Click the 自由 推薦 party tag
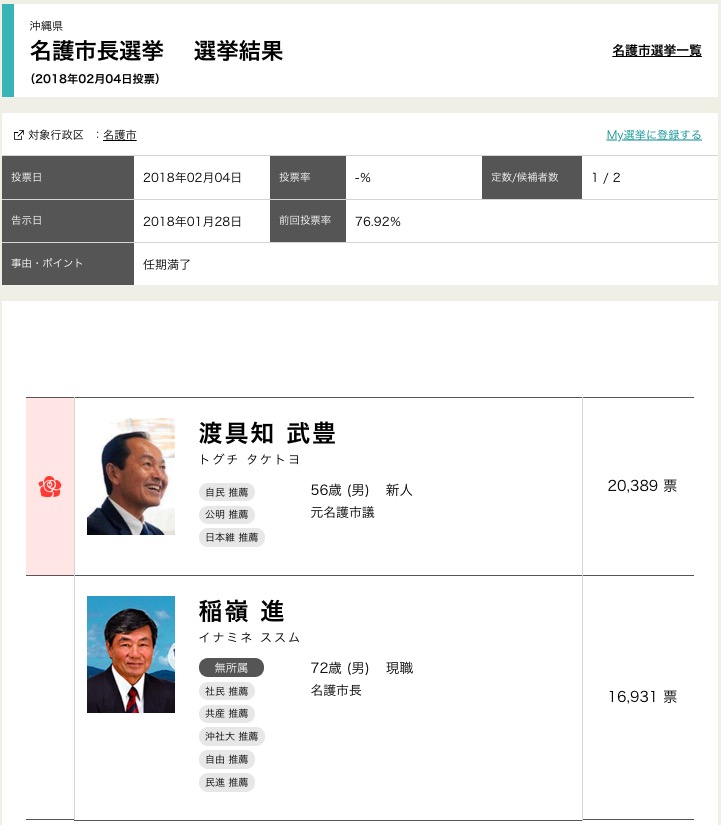 pos(227,760)
